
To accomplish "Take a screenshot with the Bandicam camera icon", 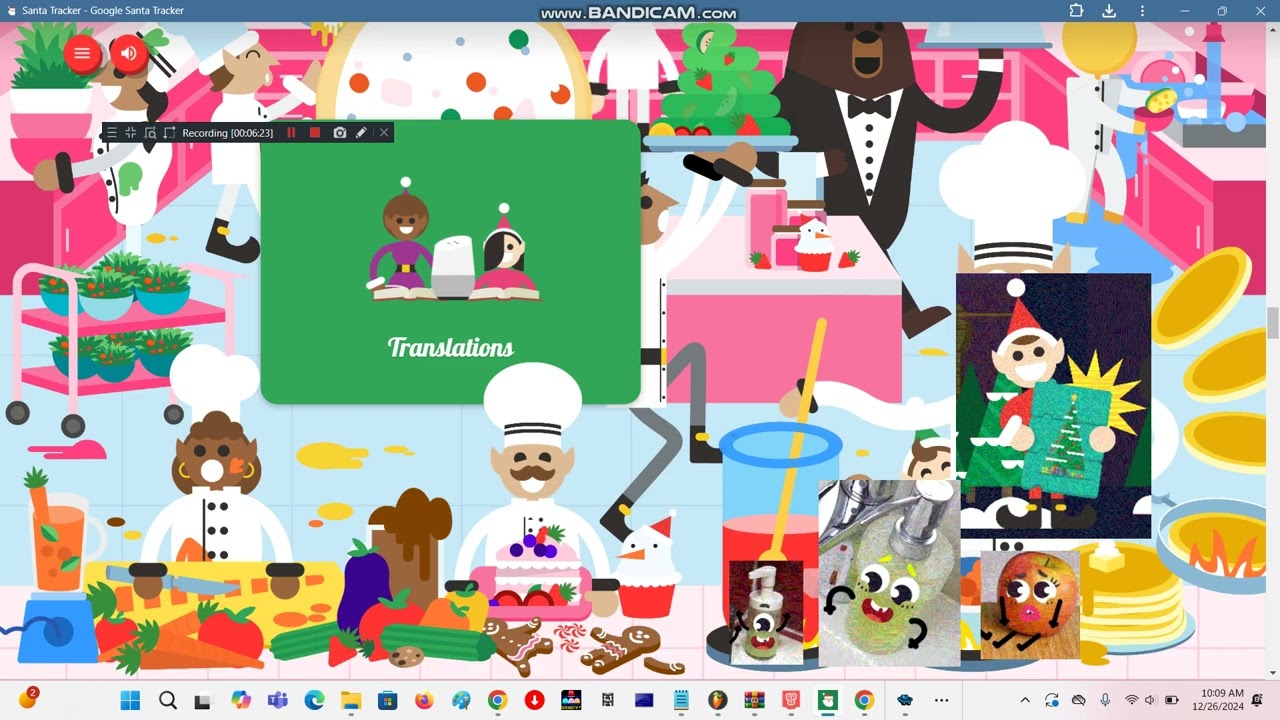I will tap(339, 133).
